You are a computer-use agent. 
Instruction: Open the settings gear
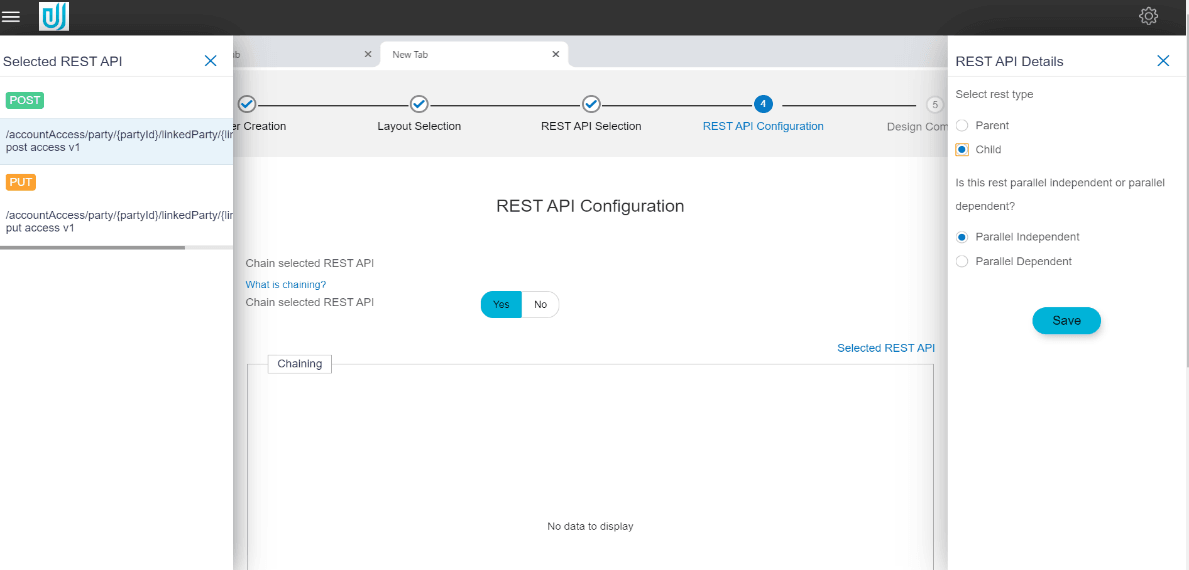(1148, 16)
